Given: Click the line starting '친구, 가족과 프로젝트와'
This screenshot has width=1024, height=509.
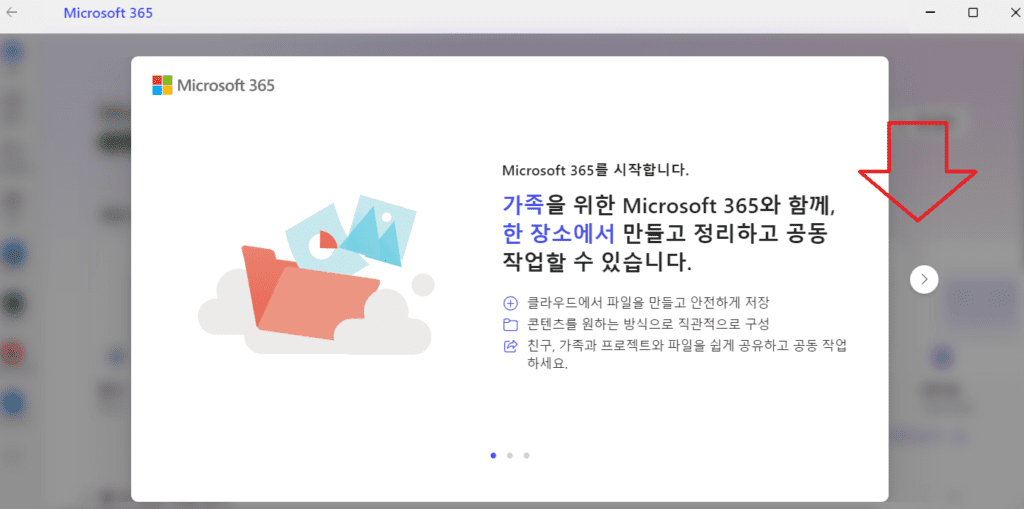Looking at the screenshot, I should [686, 355].
